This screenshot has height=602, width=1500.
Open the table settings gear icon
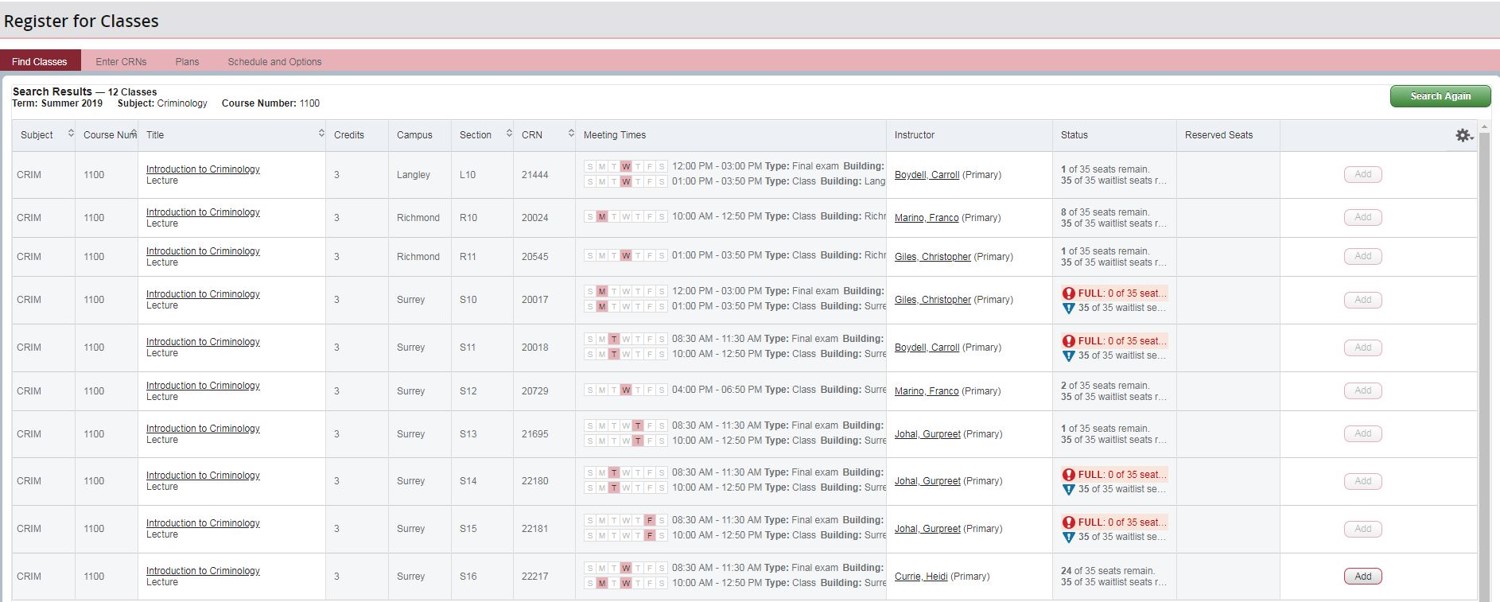click(x=1463, y=135)
